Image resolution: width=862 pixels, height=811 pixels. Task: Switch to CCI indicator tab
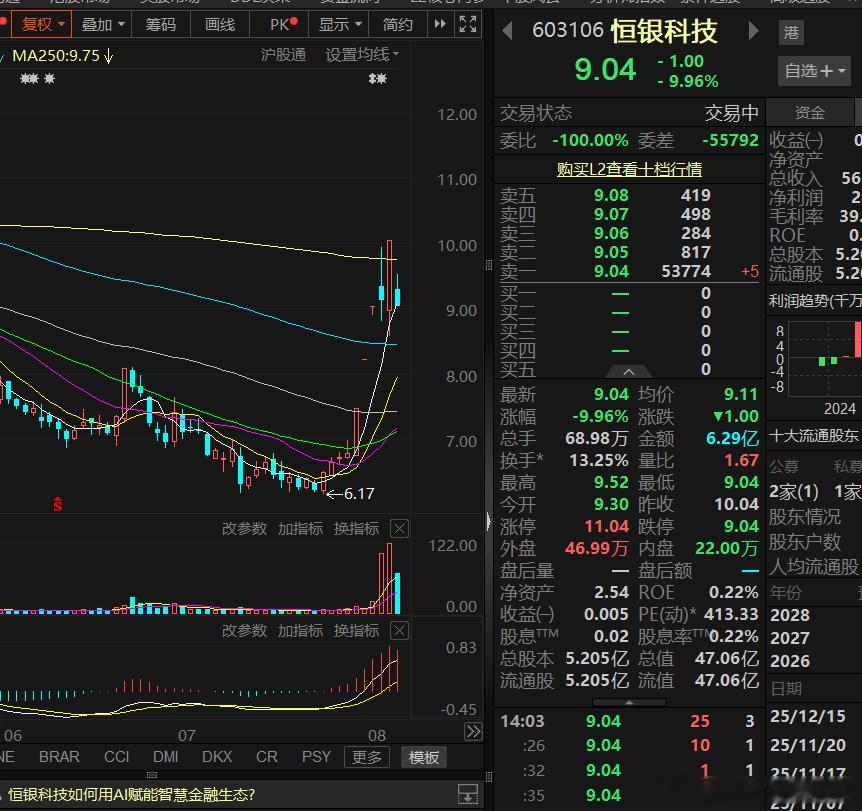click(117, 757)
